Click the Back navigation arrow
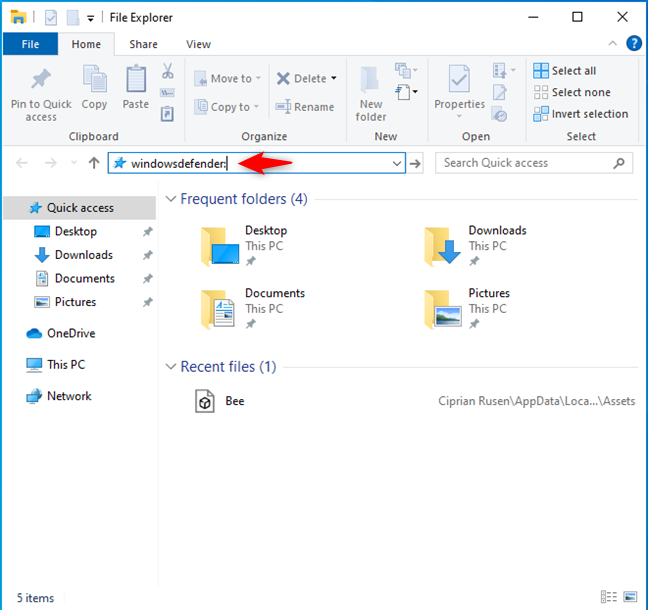 (22, 163)
